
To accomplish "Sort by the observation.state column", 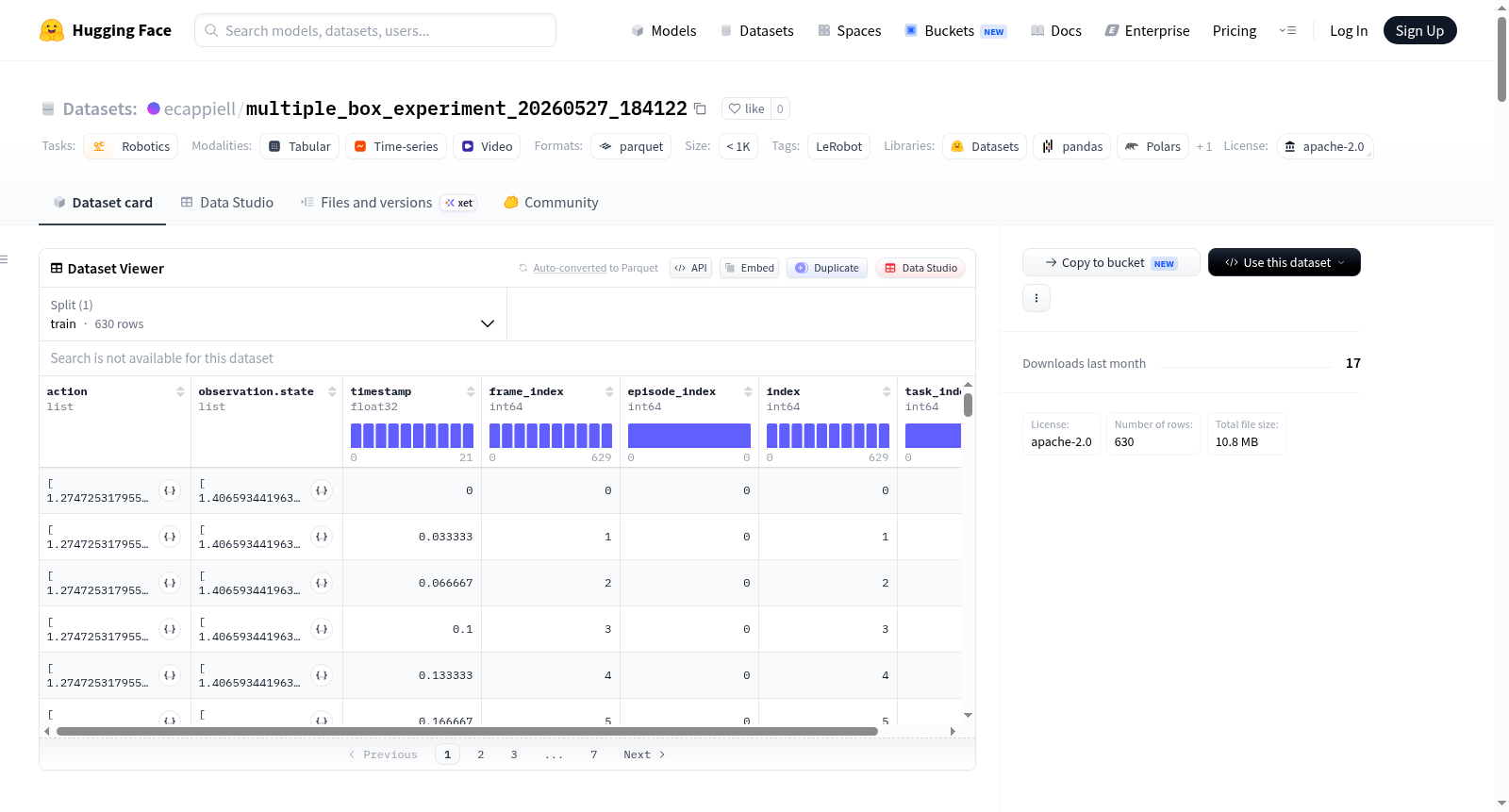I will [x=332, y=391].
